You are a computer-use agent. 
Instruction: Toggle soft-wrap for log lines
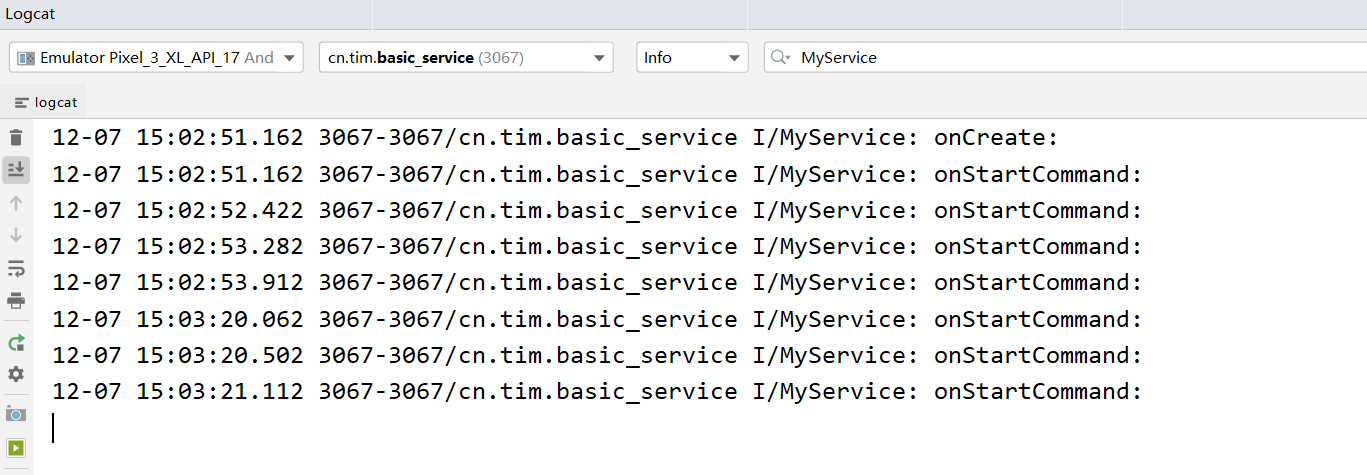tap(16, 268)
